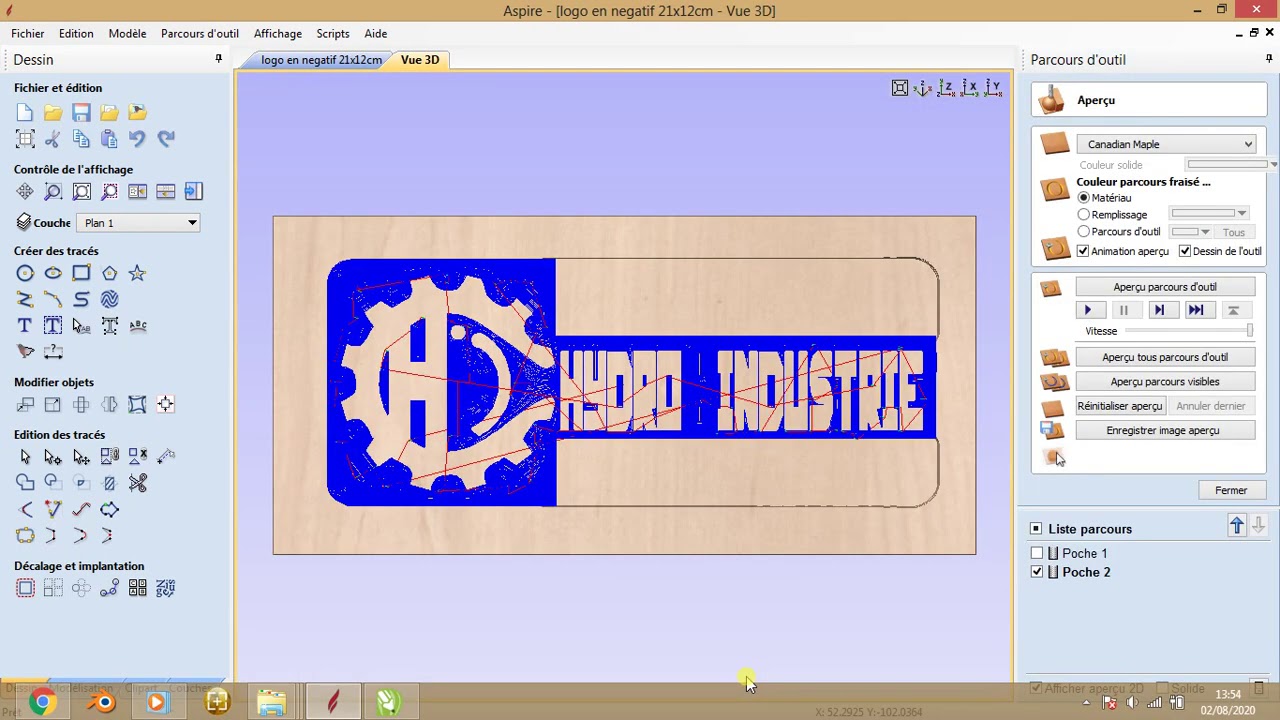The height and width of the screenshot is (720, 1280).
Task: Select the Remplissage radio option
Action: [x=1083, y=215]
